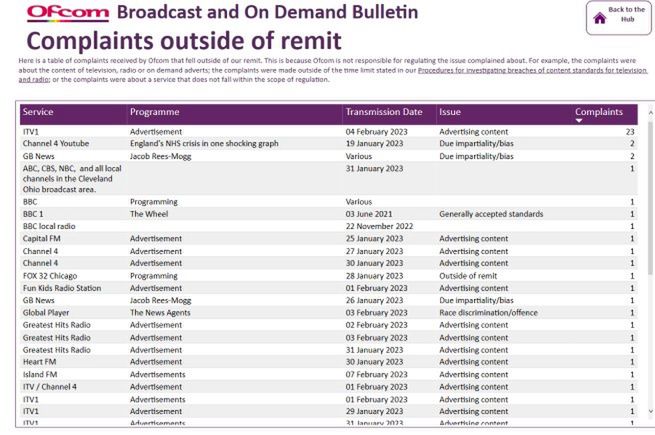Click the '07 February 2023' date cell
This screenshot has height=435, width=655.
coord(376,374)
